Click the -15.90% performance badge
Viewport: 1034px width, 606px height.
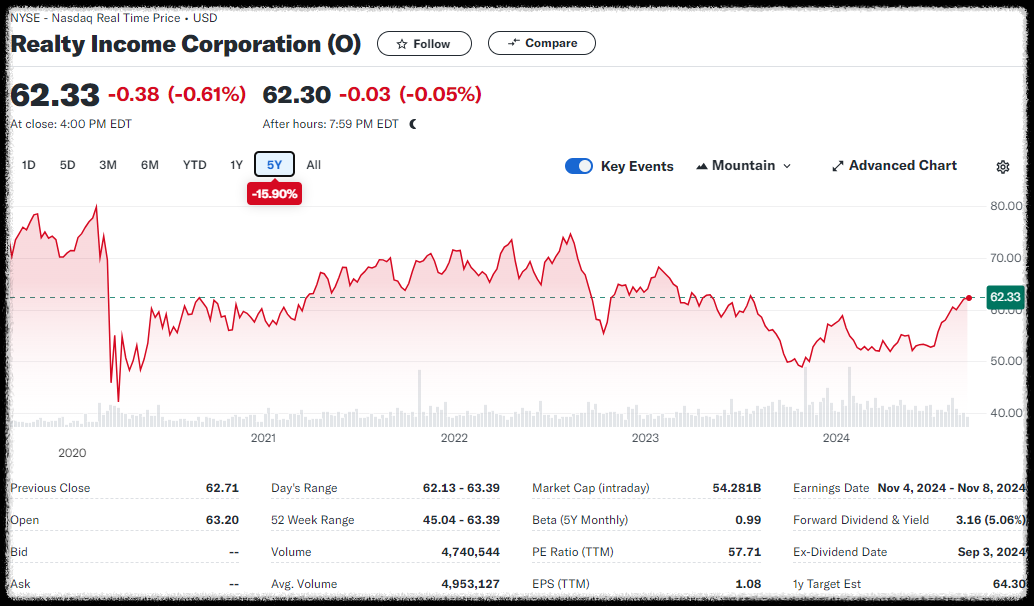click(274, 194)
